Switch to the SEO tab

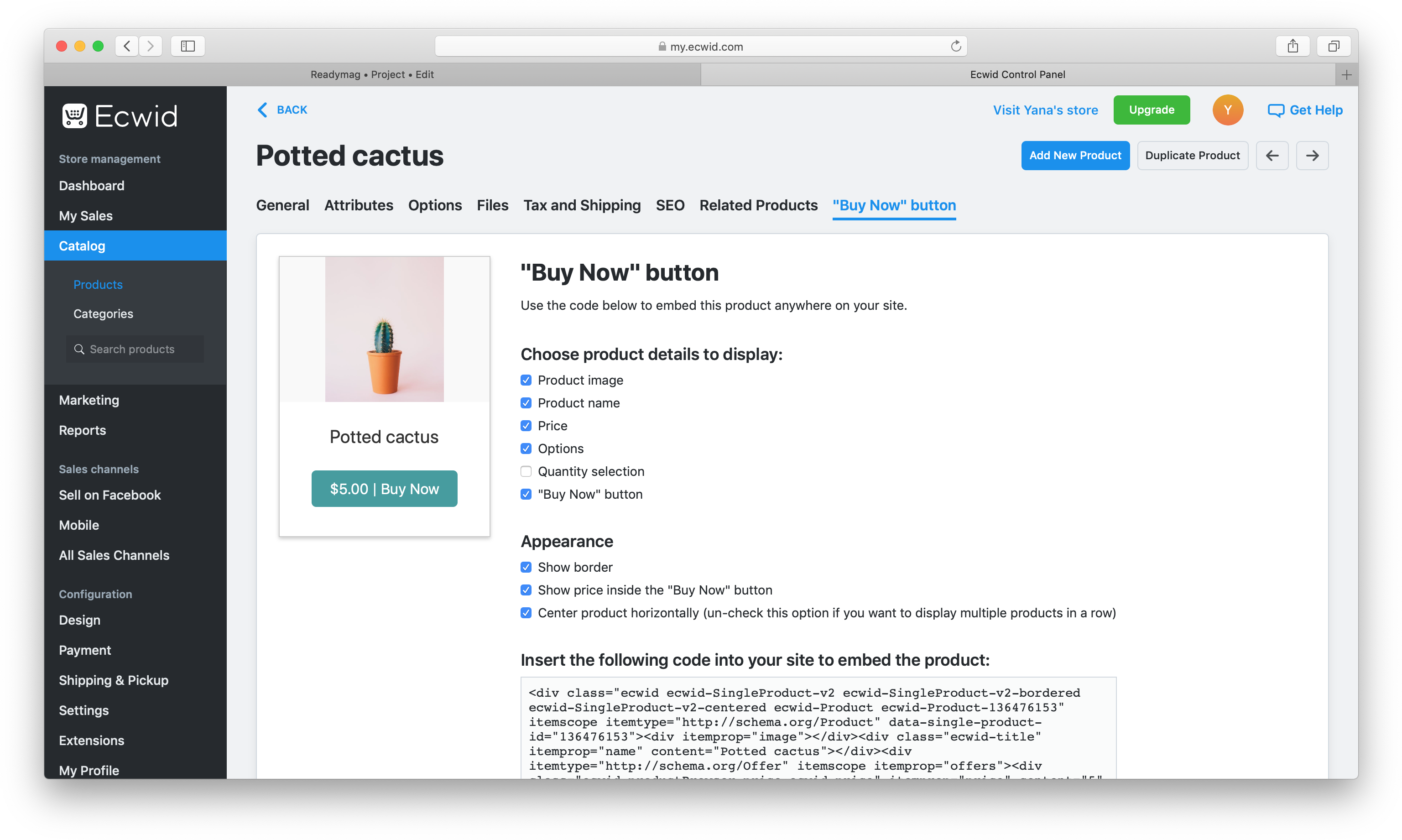pos(670,205)
